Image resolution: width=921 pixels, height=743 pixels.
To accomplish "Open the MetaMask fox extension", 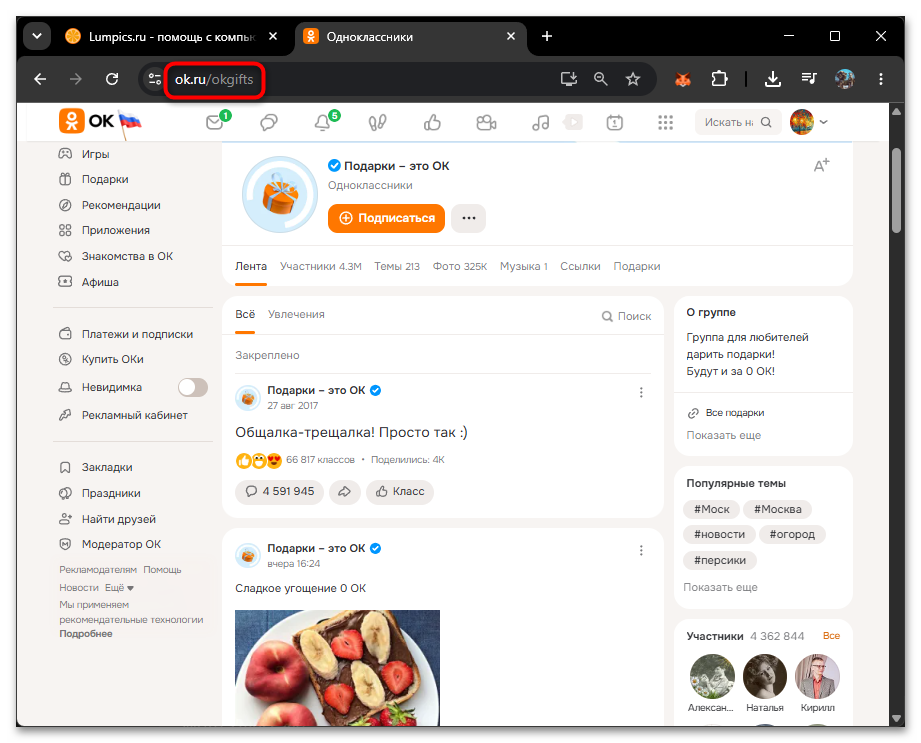I will 683,79.
